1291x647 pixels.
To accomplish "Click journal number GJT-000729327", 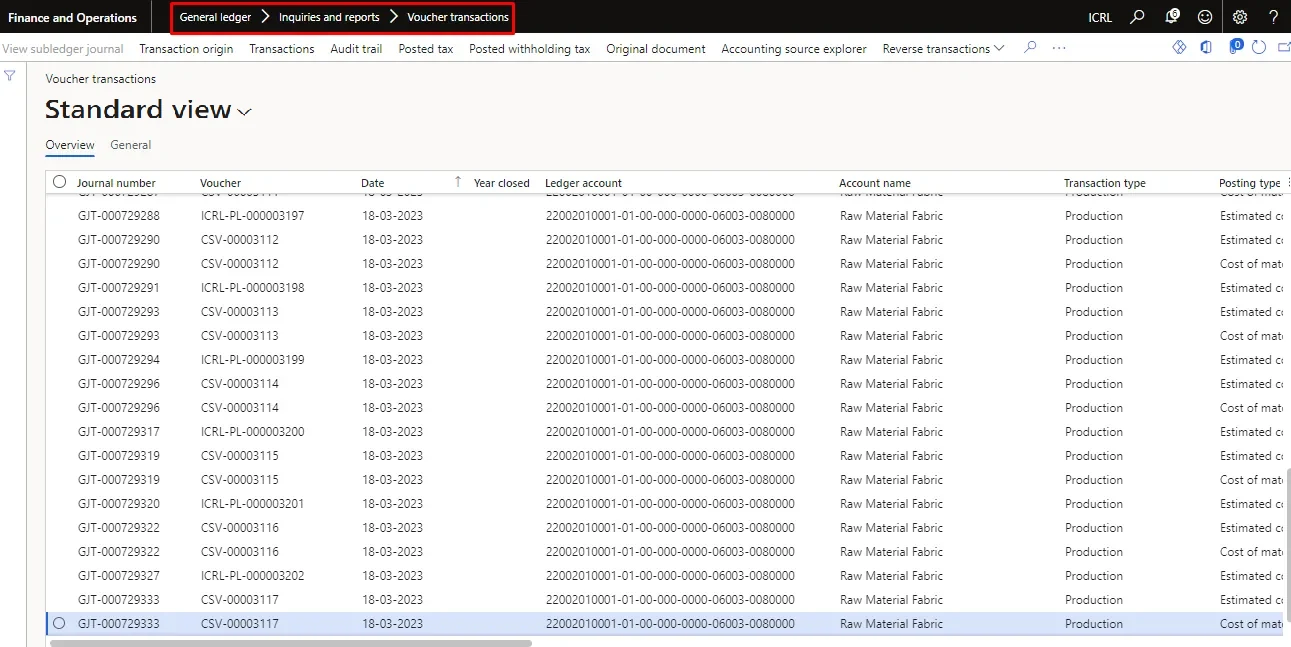I will click(118, 576).
